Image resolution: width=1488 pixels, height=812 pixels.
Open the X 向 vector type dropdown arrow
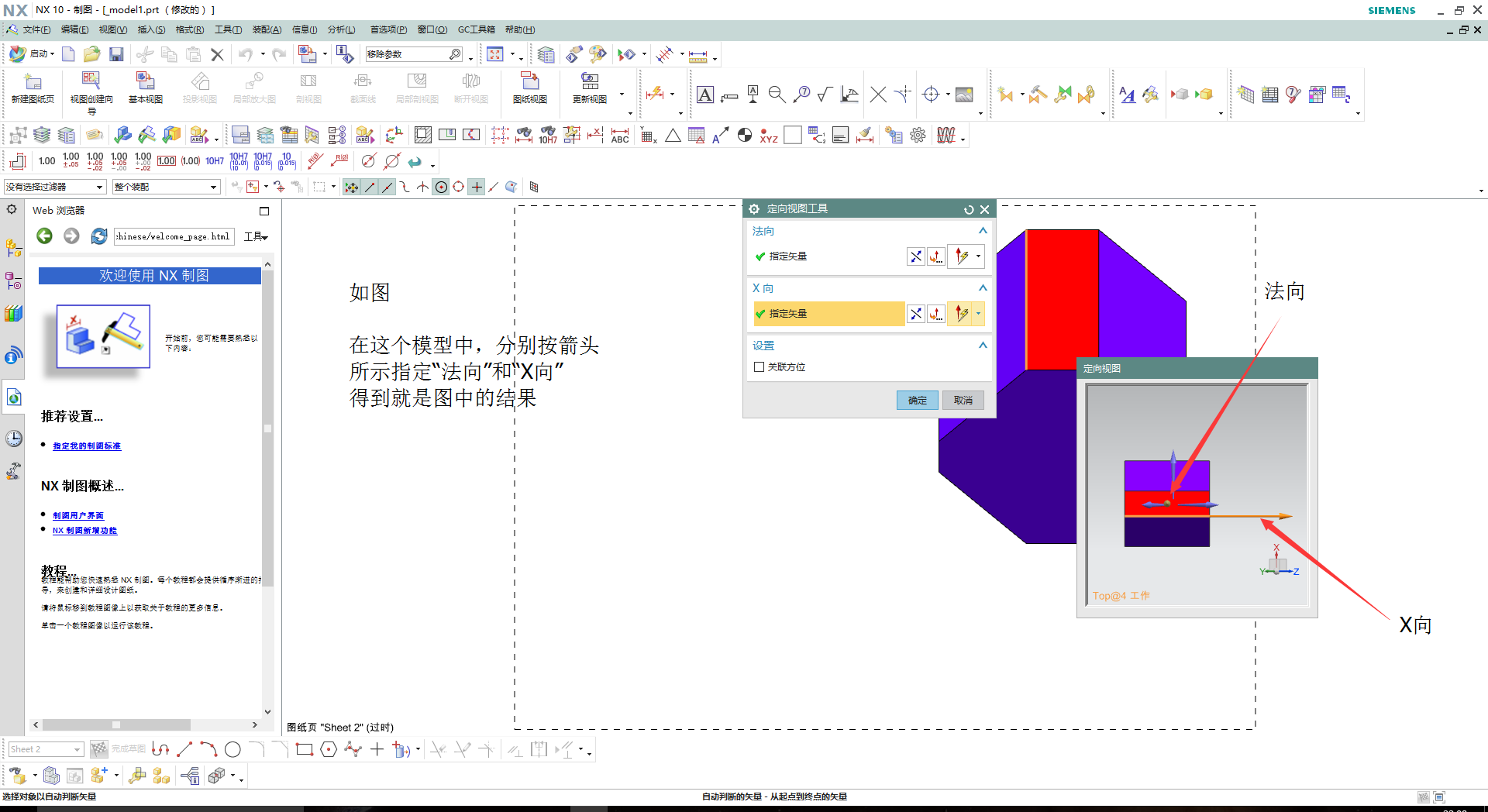pyautogui.click(x=978, y=314)
